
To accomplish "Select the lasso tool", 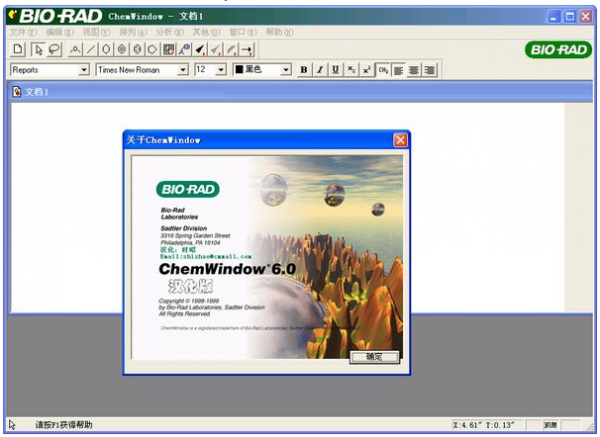I will coord(54,49).
